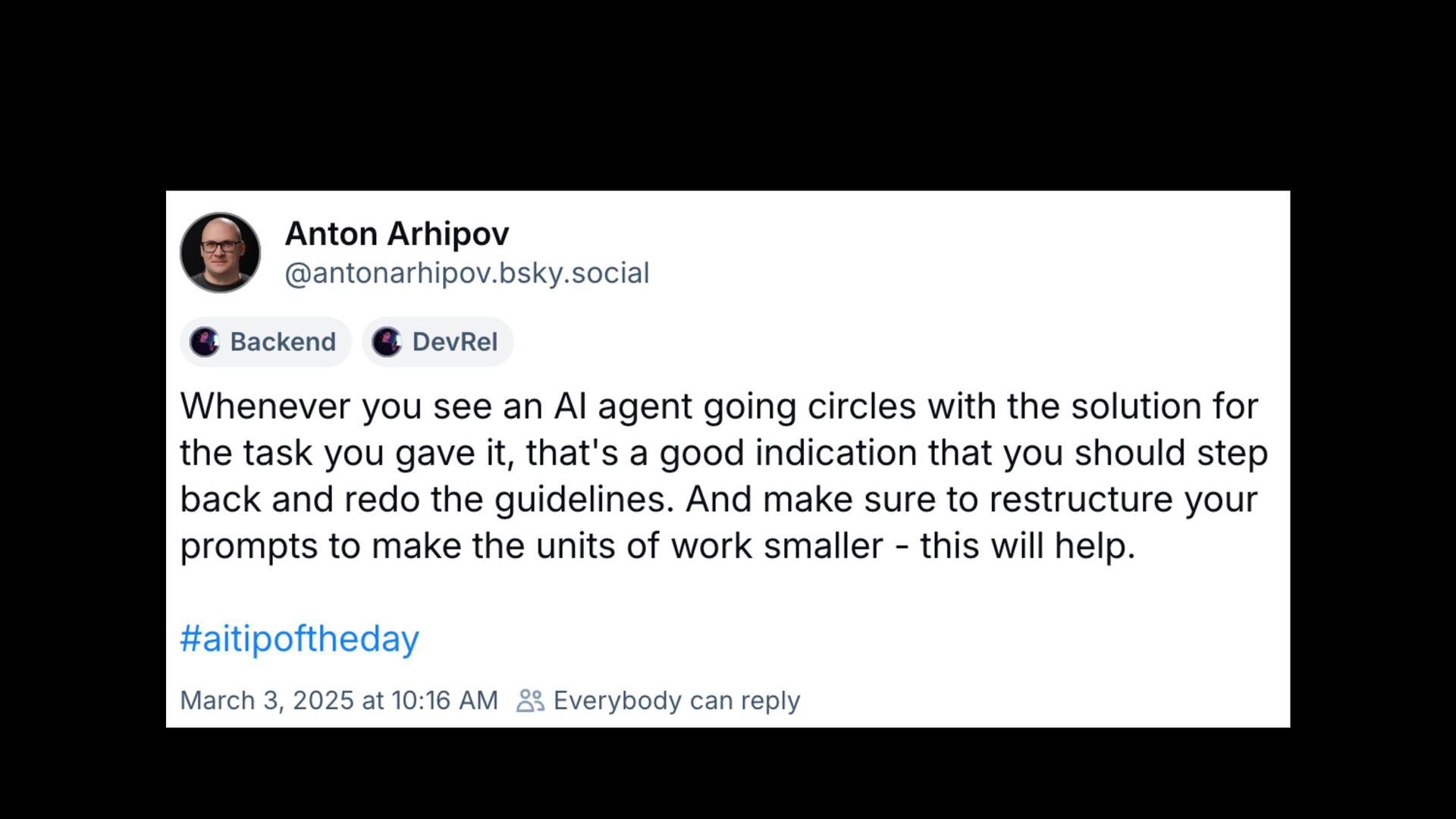Screen dimensions: 1456x819
Task: Click the word "prompts" in the last line
Action: 248,548
